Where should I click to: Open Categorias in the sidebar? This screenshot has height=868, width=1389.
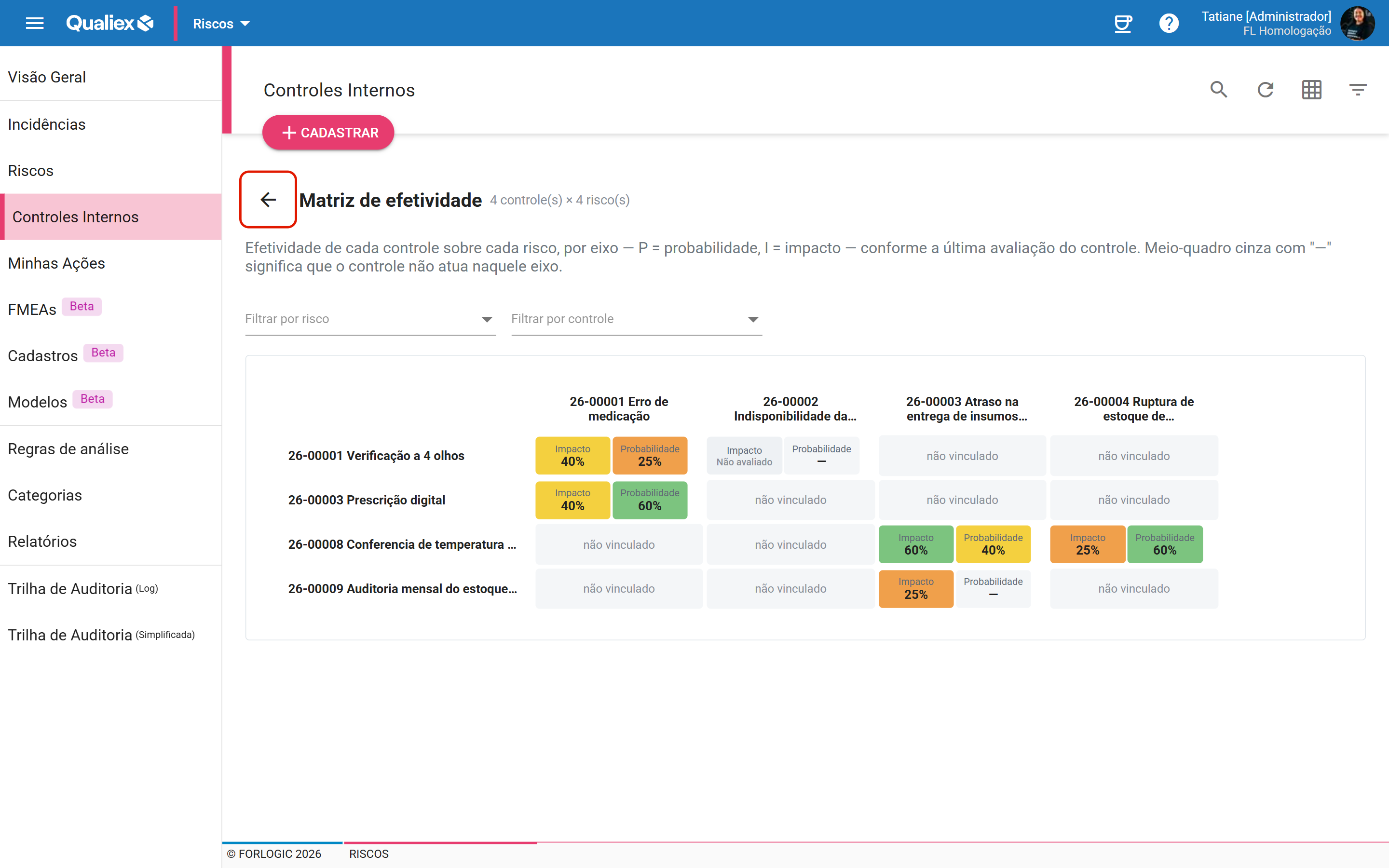tap(111, 495)
